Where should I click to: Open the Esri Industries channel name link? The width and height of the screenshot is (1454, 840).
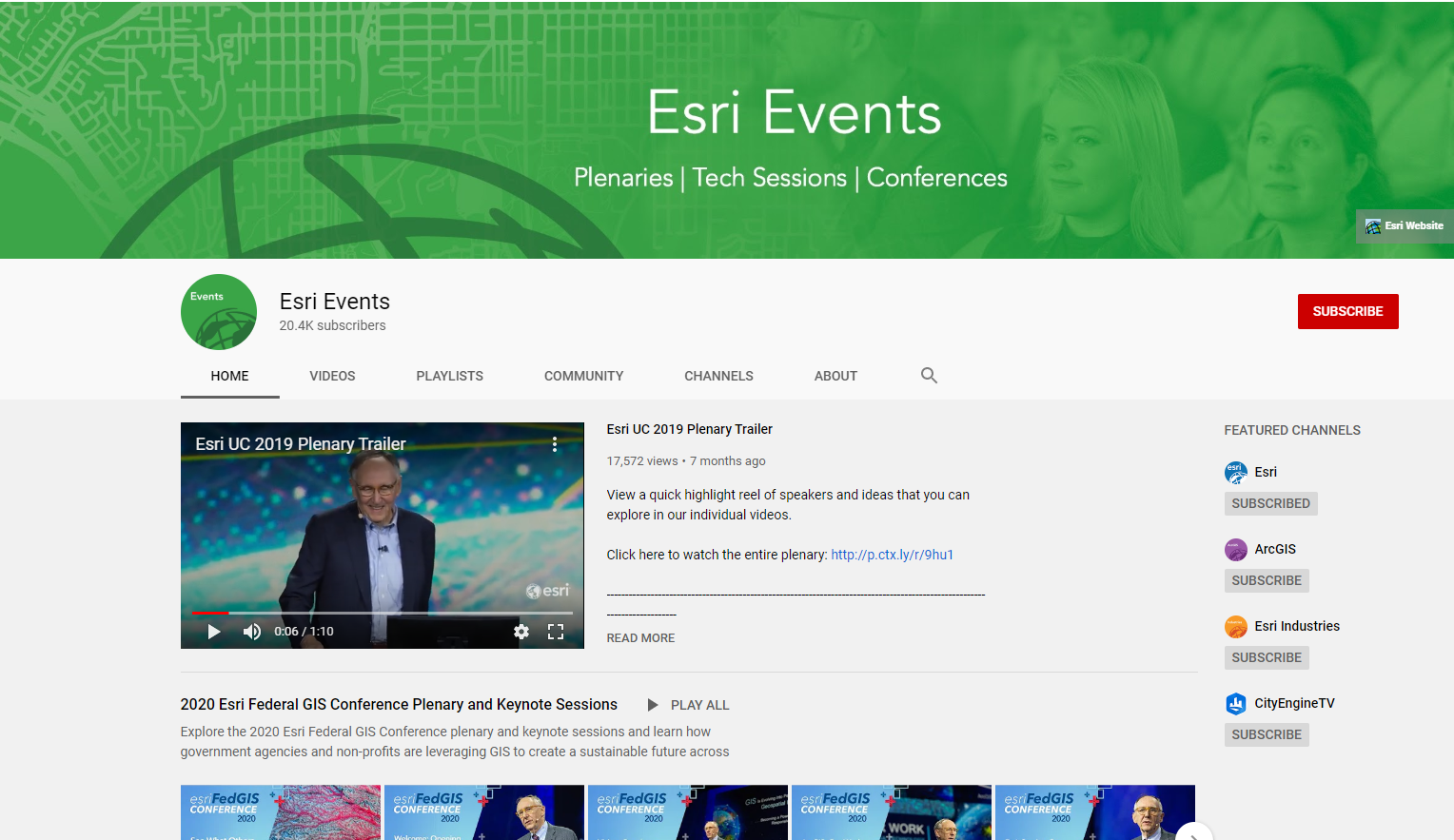(x=1297, y=626)
